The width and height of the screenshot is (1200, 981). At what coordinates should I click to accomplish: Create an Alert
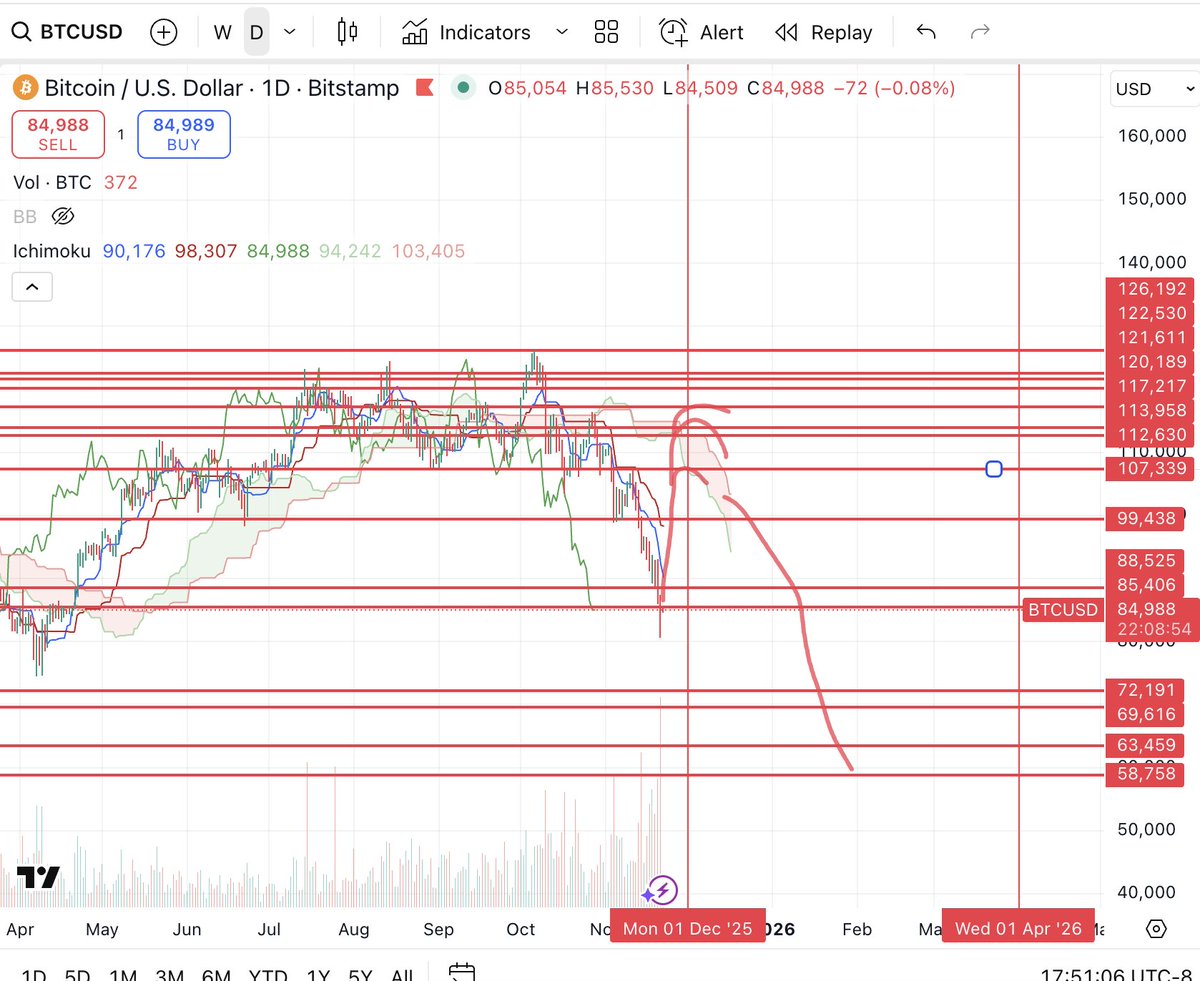701,32
